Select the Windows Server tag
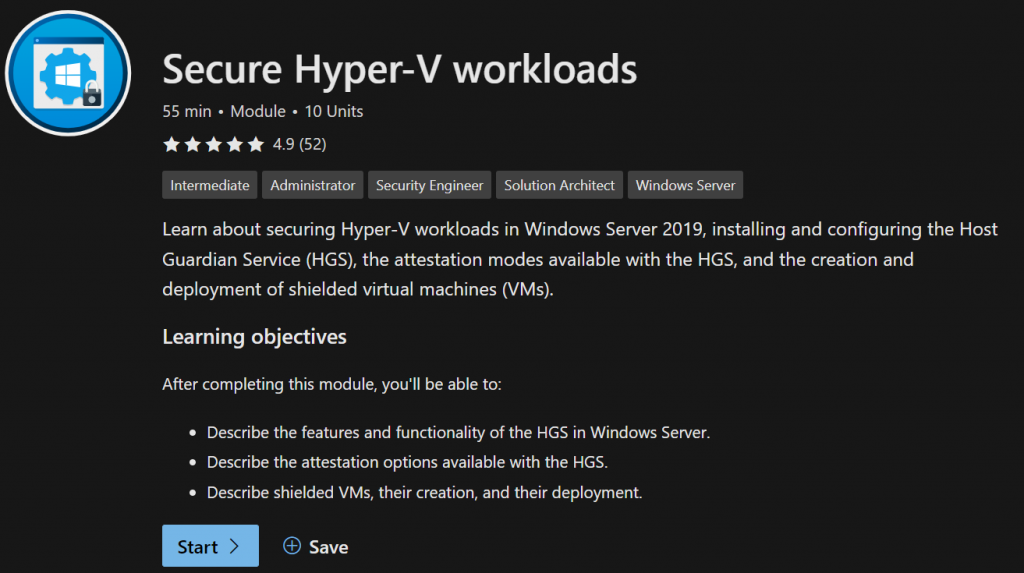 (685, 185)
